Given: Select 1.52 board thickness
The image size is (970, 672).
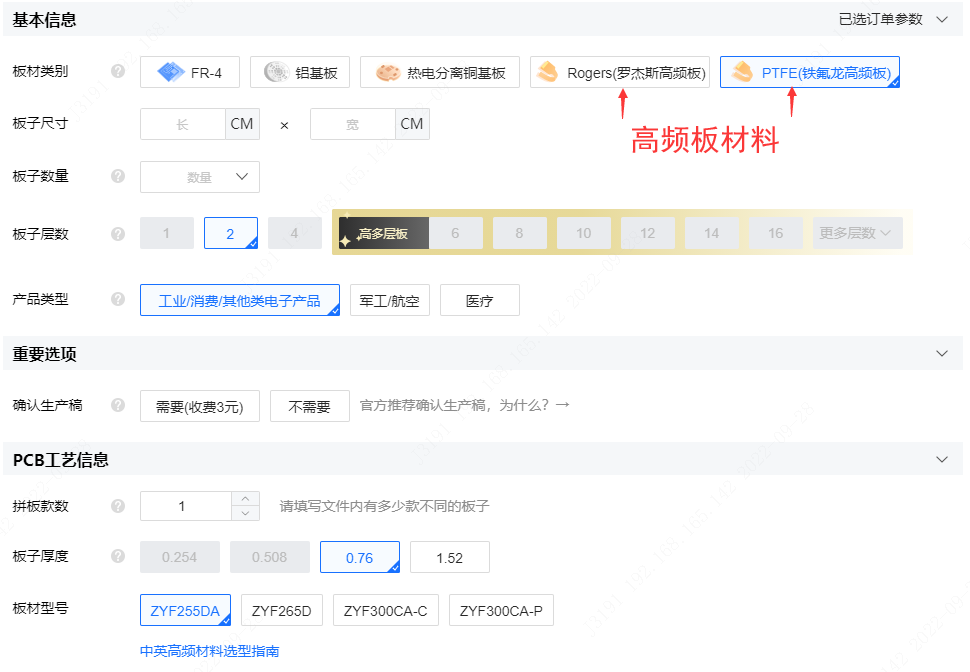Looking at the screenshot, I should pyautogui.click(x=450, y=557).
